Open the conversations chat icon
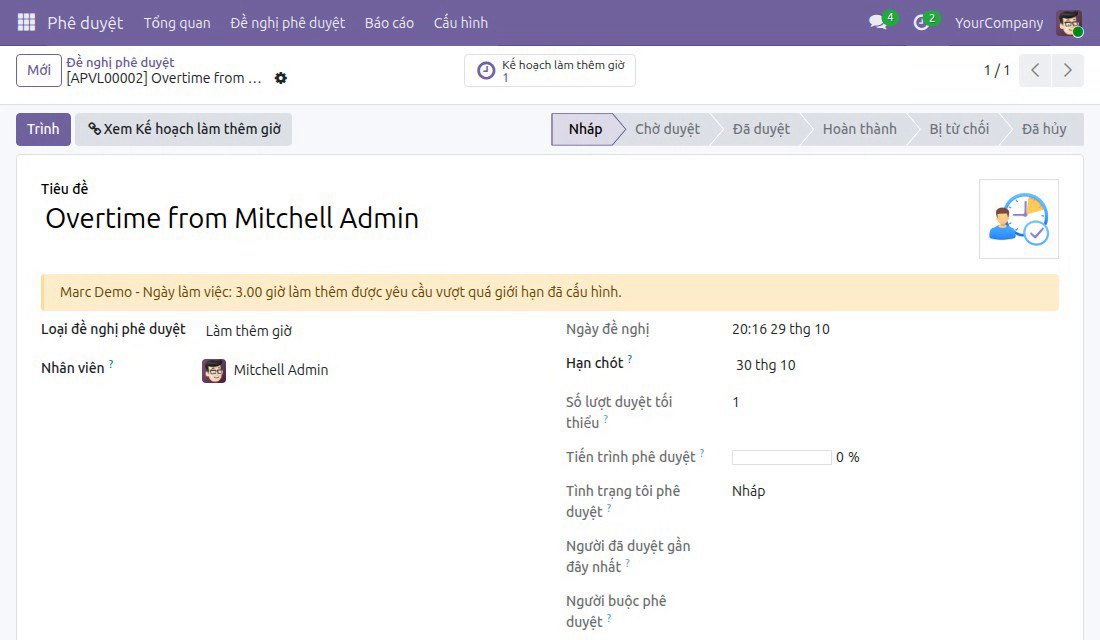The width and height of the screenshot is (1100, 640). point(878,22)
